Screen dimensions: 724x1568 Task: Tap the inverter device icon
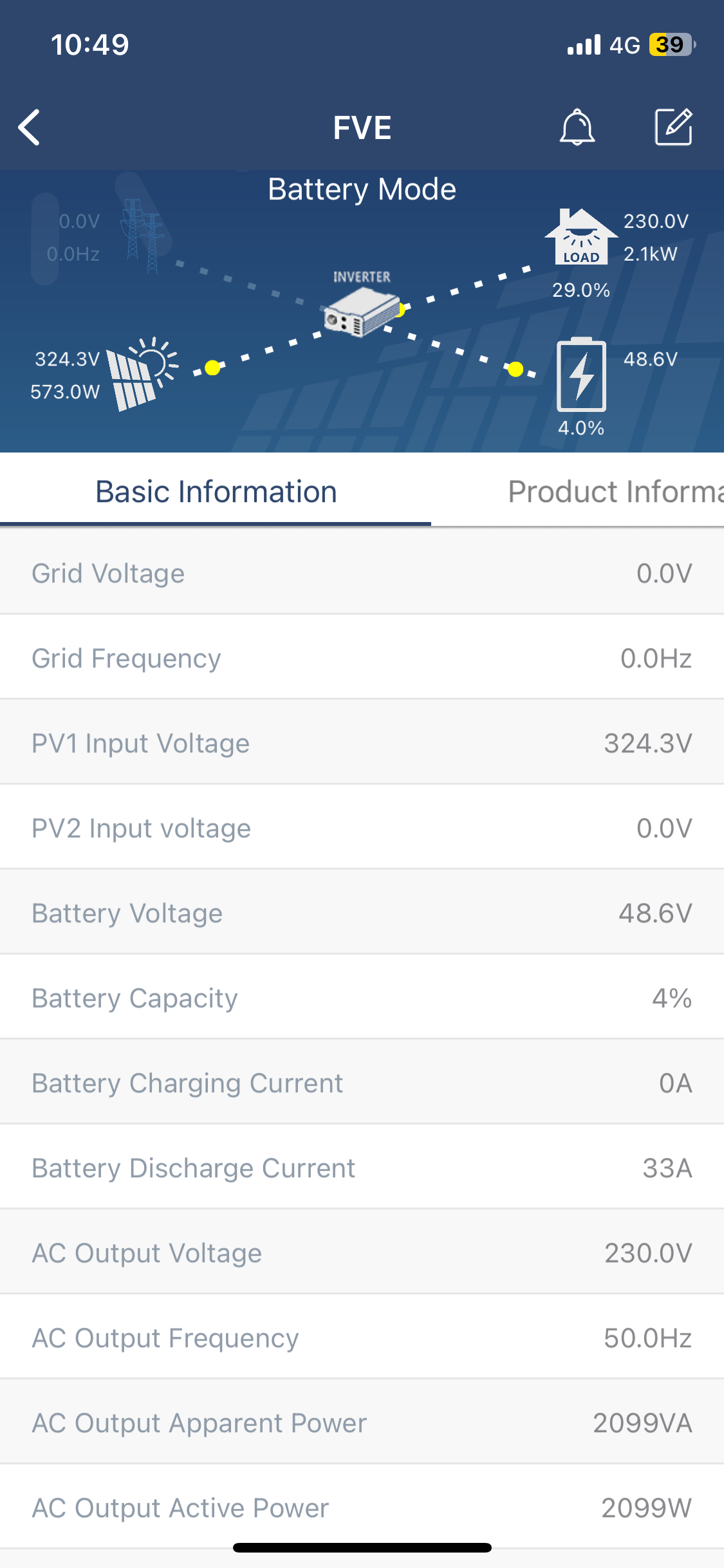pos(362,311)
